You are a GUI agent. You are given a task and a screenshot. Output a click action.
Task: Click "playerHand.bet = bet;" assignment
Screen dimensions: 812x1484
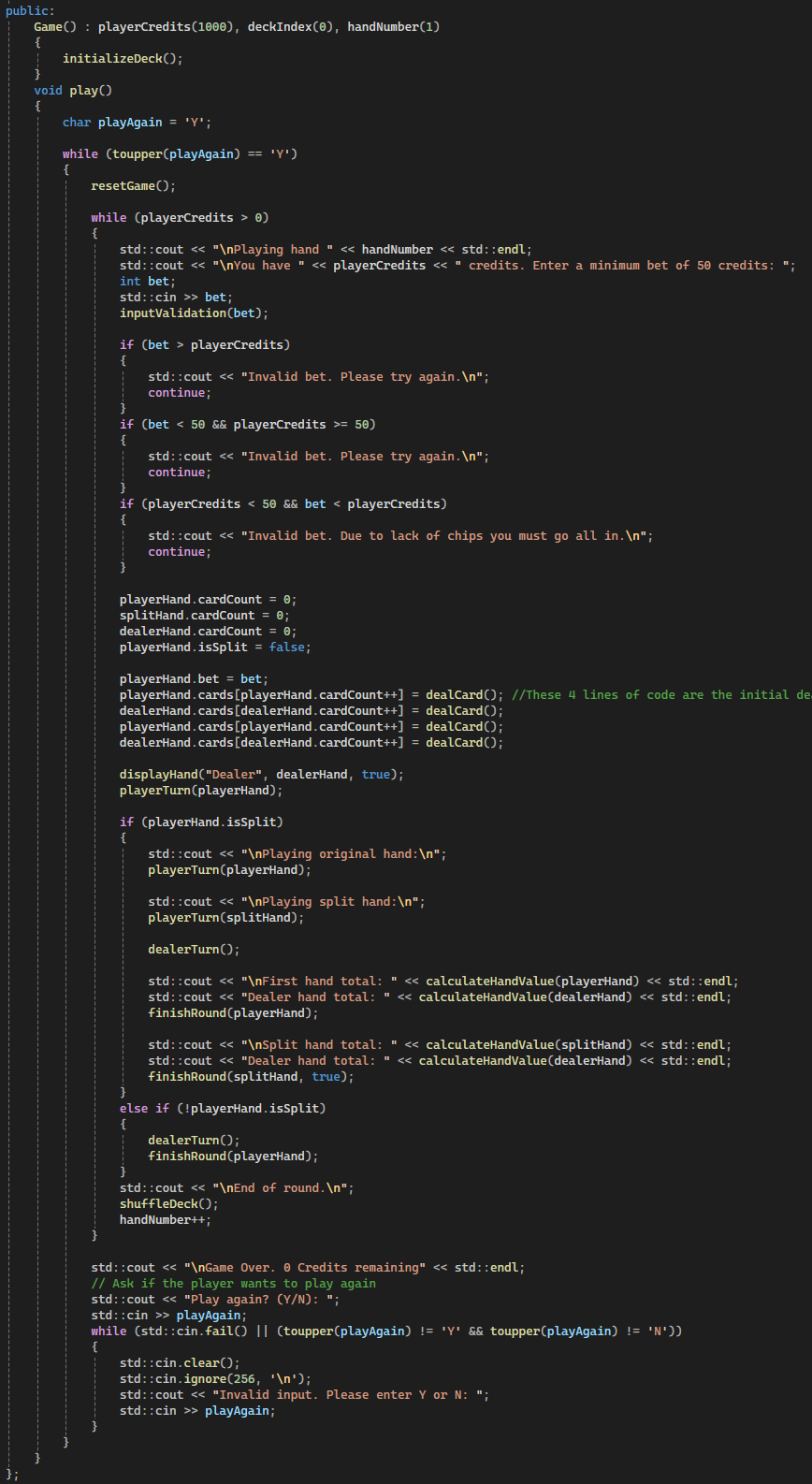(x=194, y=678)
